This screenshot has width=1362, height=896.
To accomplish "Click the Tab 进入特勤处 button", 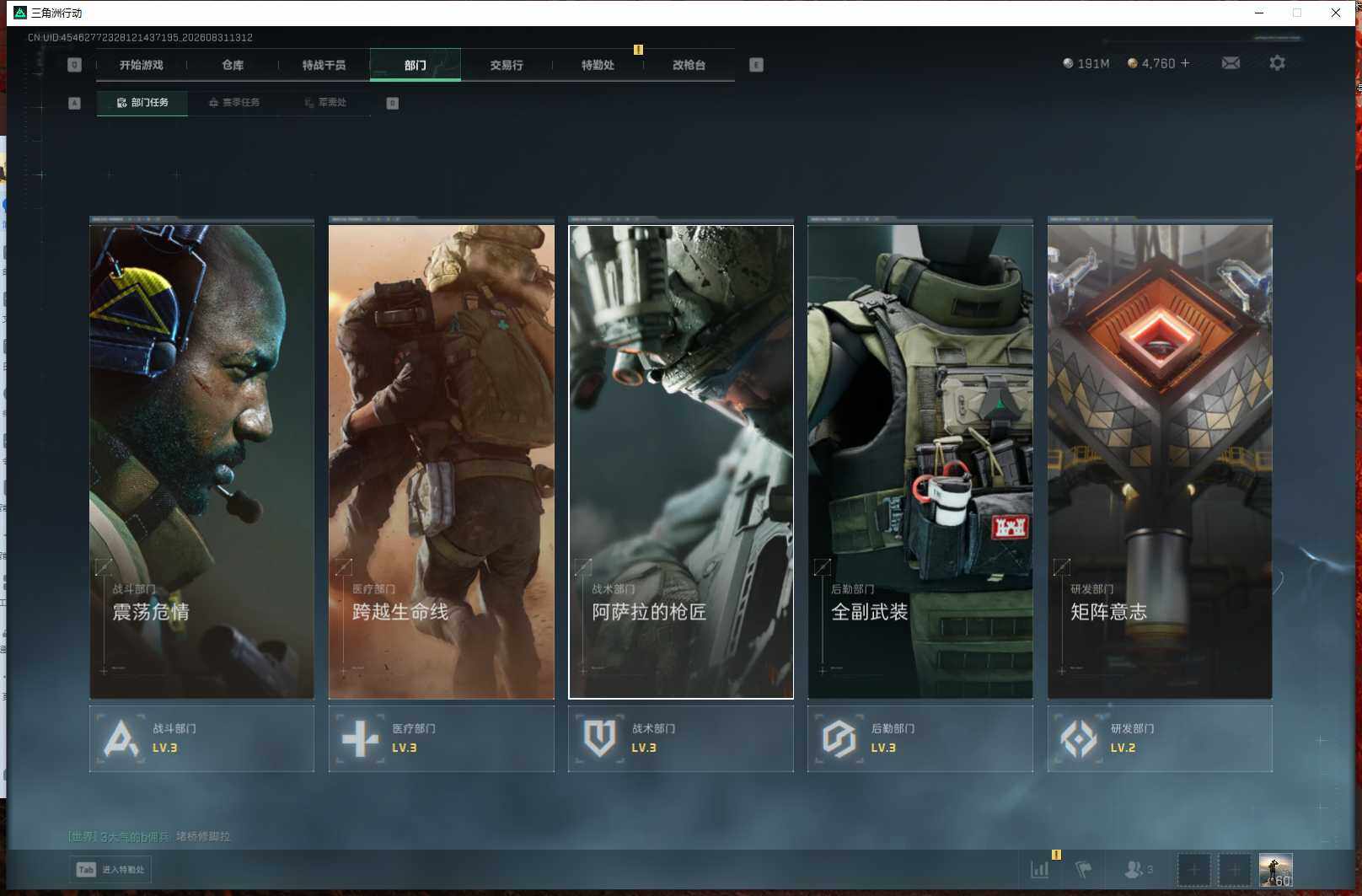I will point(110,869).
